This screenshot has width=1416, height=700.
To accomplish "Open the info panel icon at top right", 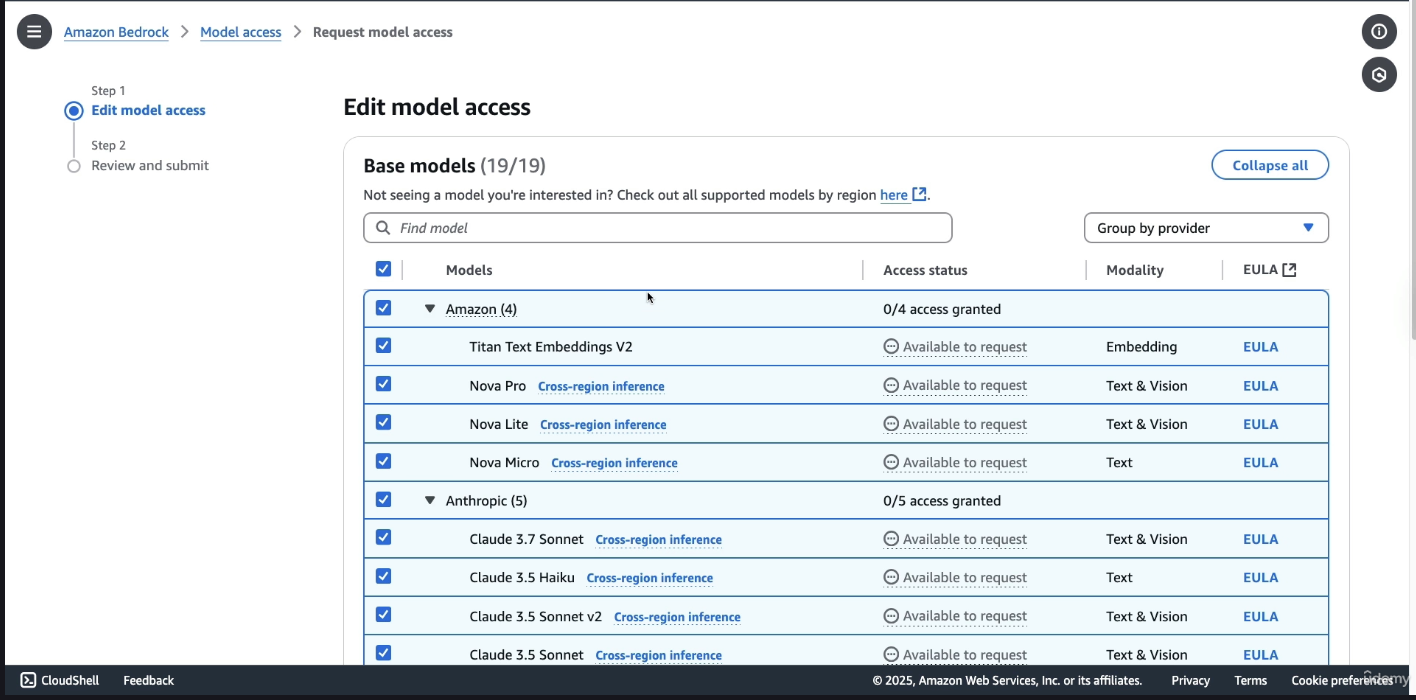I will coord(1379,32).
